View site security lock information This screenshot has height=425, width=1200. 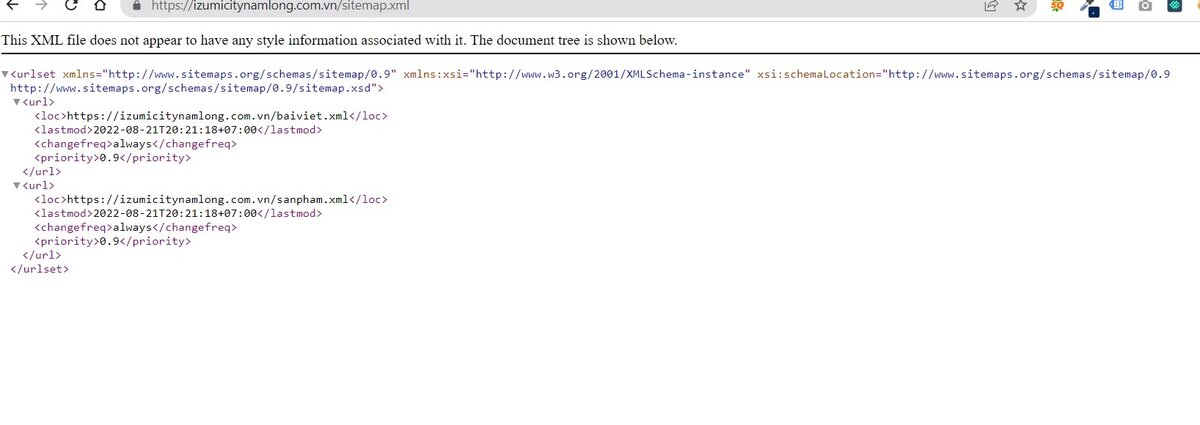(x=138, y=5)
